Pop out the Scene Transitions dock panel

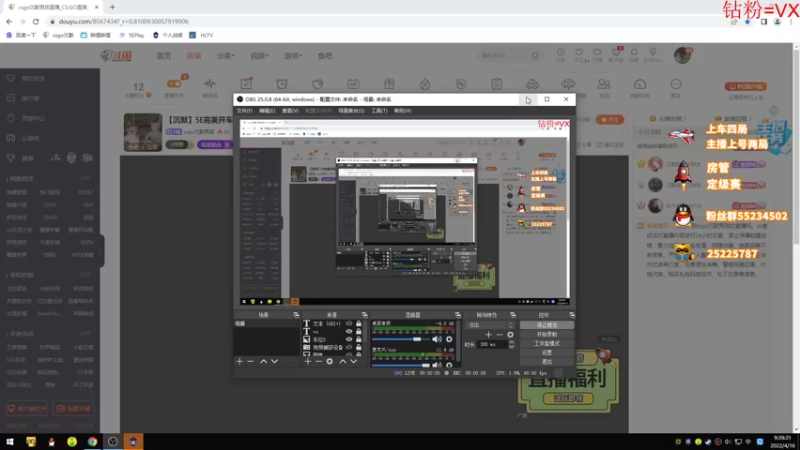tap(513, 315)
